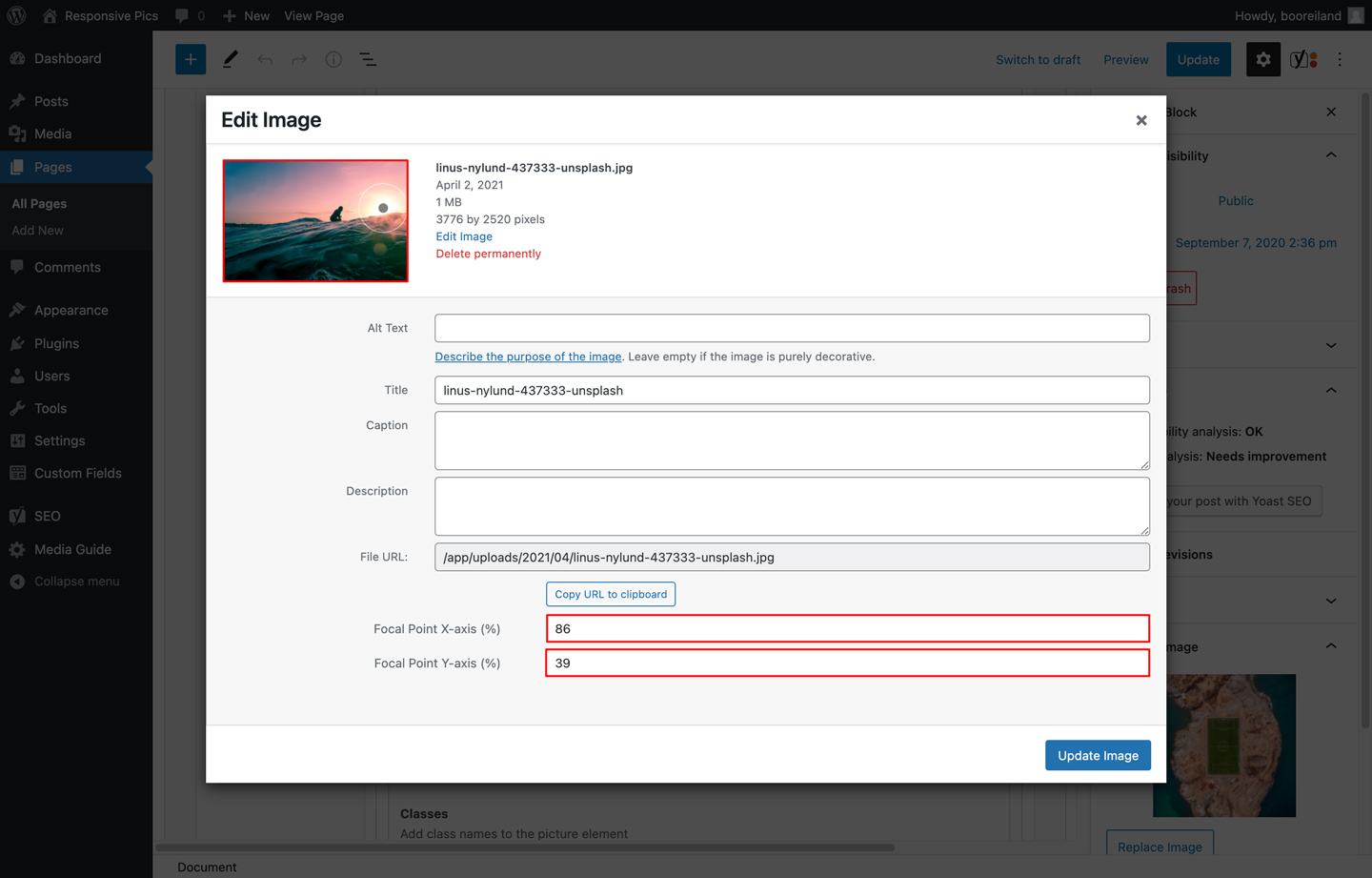Click Replace Image button
1372x878 pixels.
1160,847
